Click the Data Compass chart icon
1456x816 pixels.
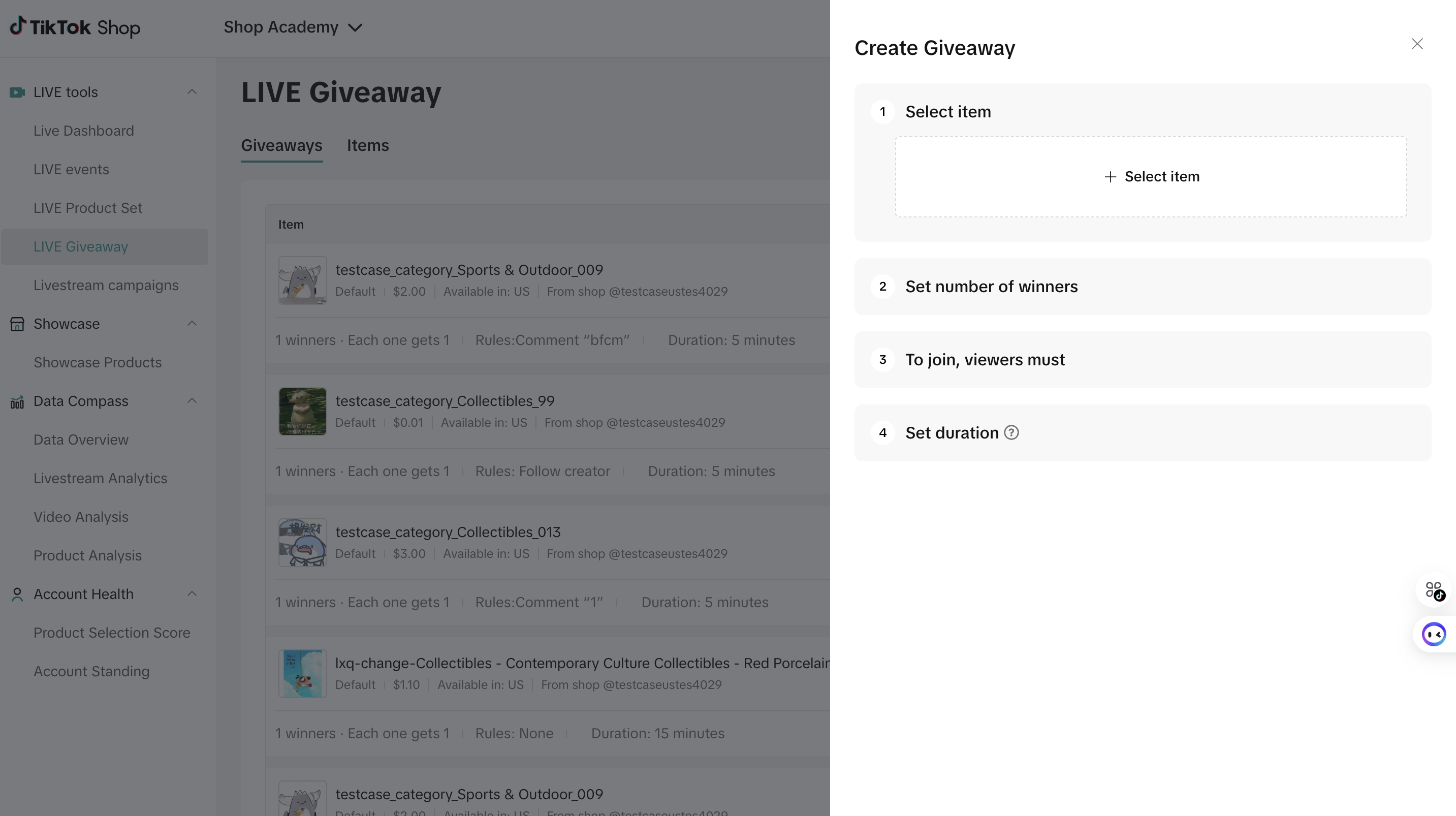click(x=17, y=401)
